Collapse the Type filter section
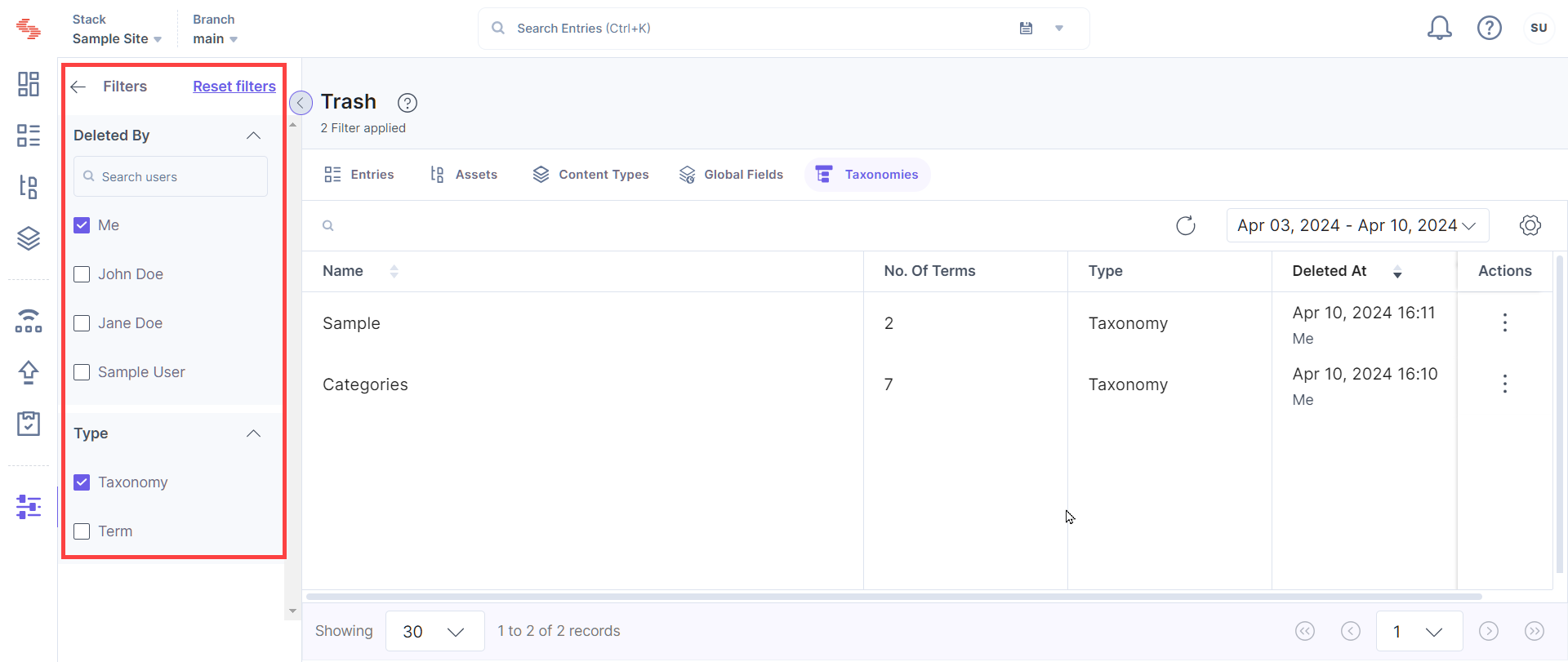Viewport: 1568px width, 662px height. (254, 433)
